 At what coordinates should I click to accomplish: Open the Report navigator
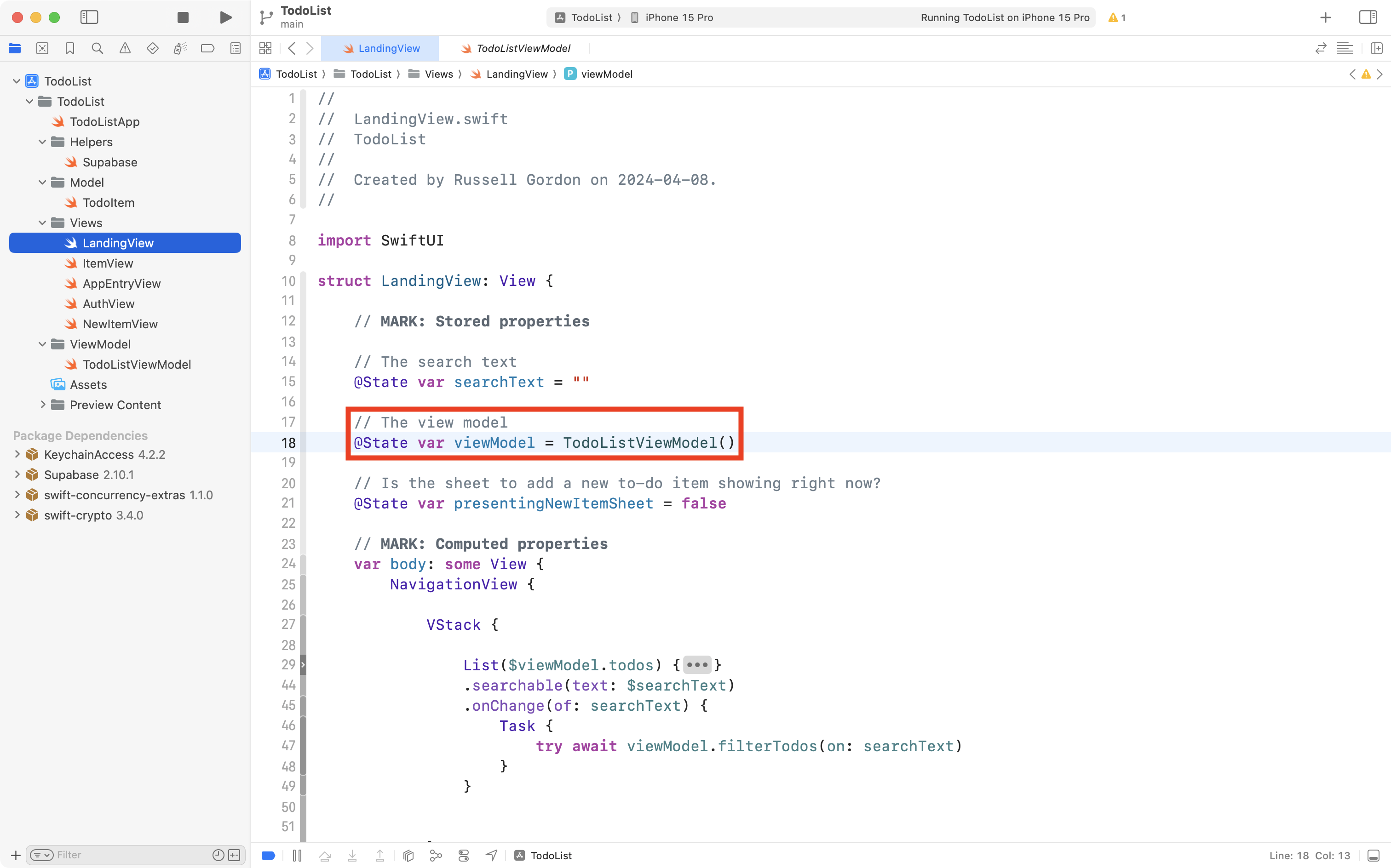point(236,48)
